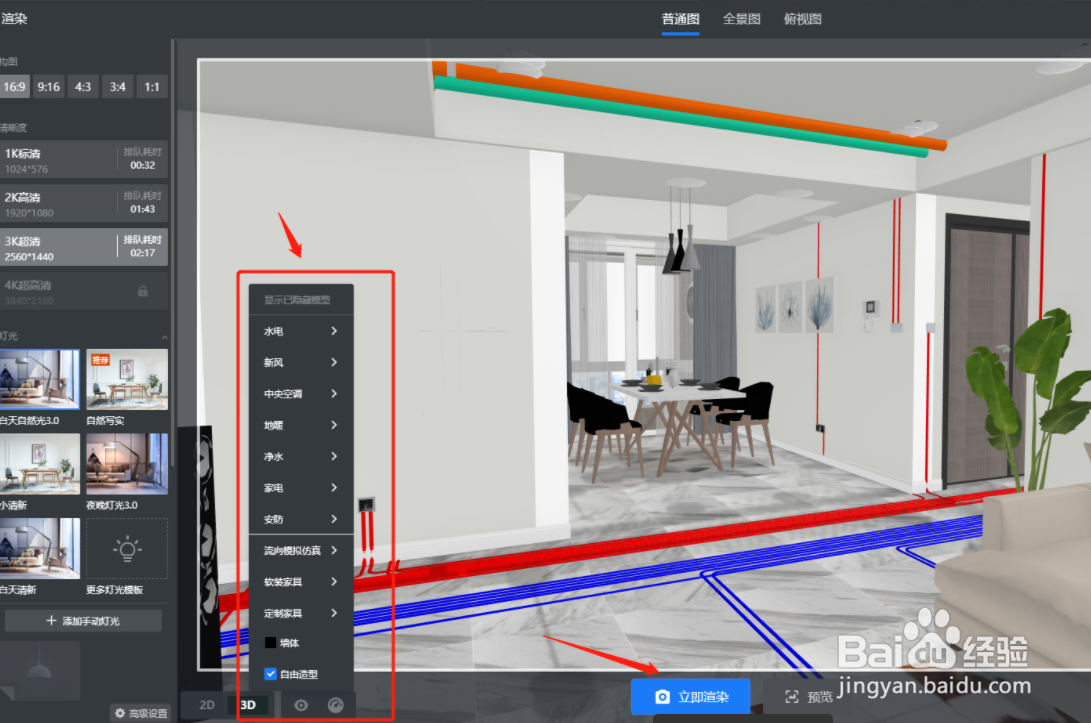Open the 全景图 tab
Image resolution: width=1091 pixels, height=723 pixels.
(x=742, y=19)
